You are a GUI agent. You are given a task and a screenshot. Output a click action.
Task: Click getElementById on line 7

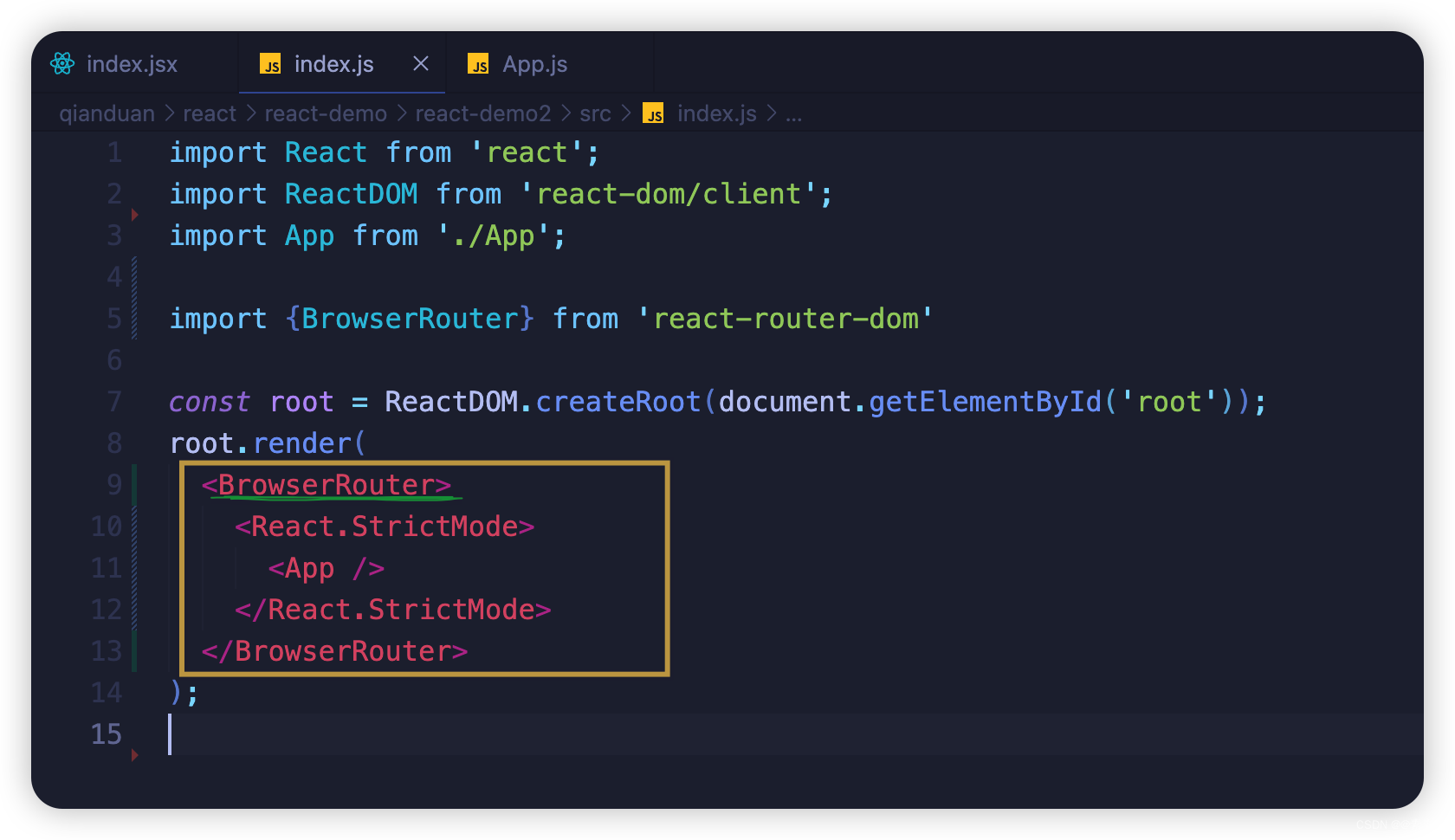point(986,402)
